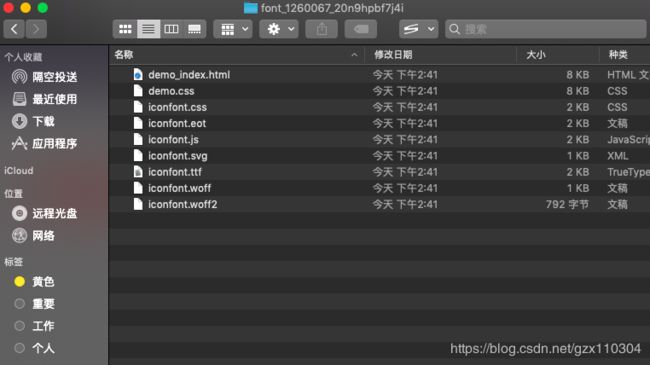Focus the search field
The image size is (650, 365).
pyautogui.click(x=546, y=29)
